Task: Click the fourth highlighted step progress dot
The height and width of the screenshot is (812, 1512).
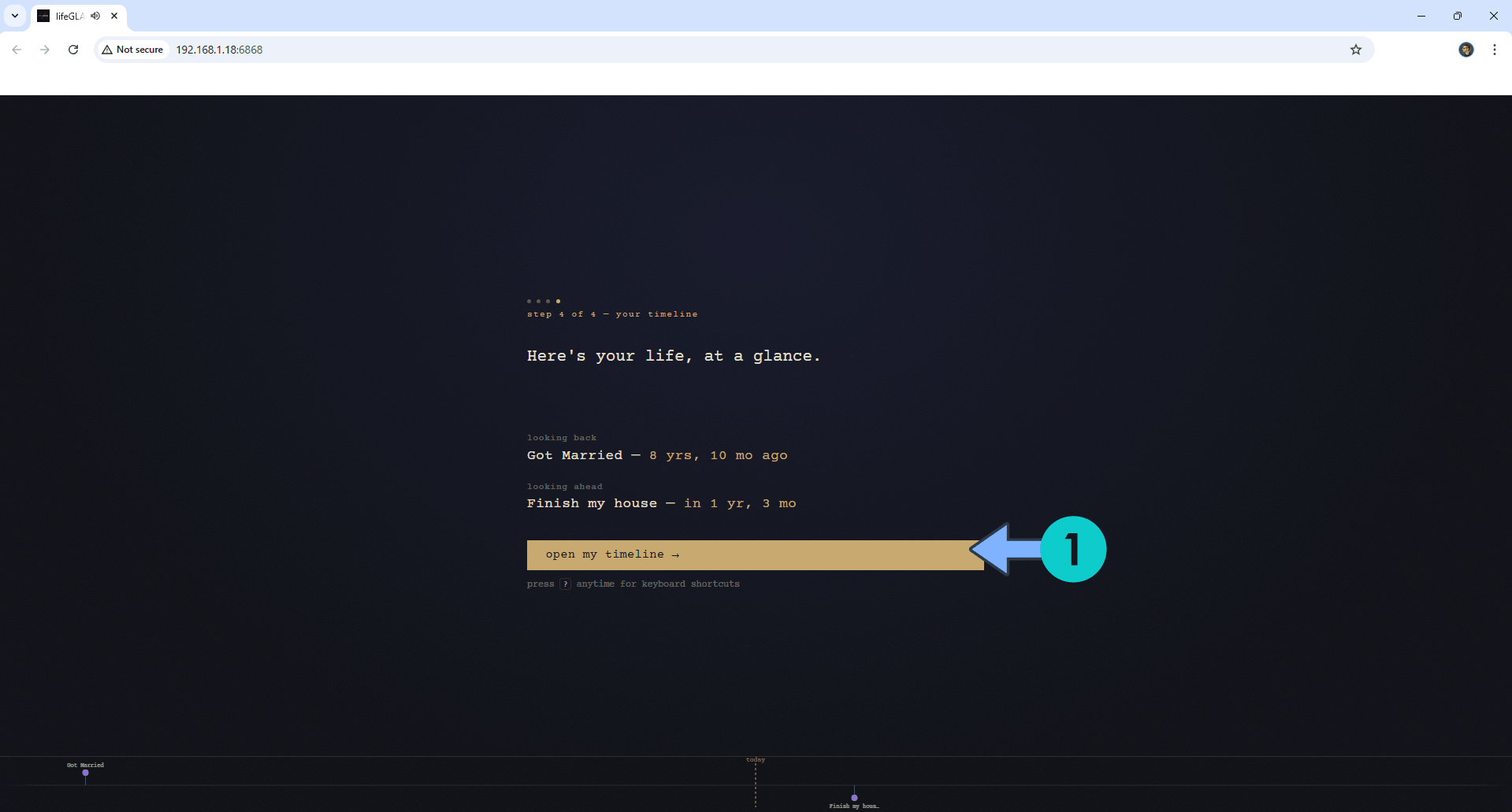Action: pos(558,301)
